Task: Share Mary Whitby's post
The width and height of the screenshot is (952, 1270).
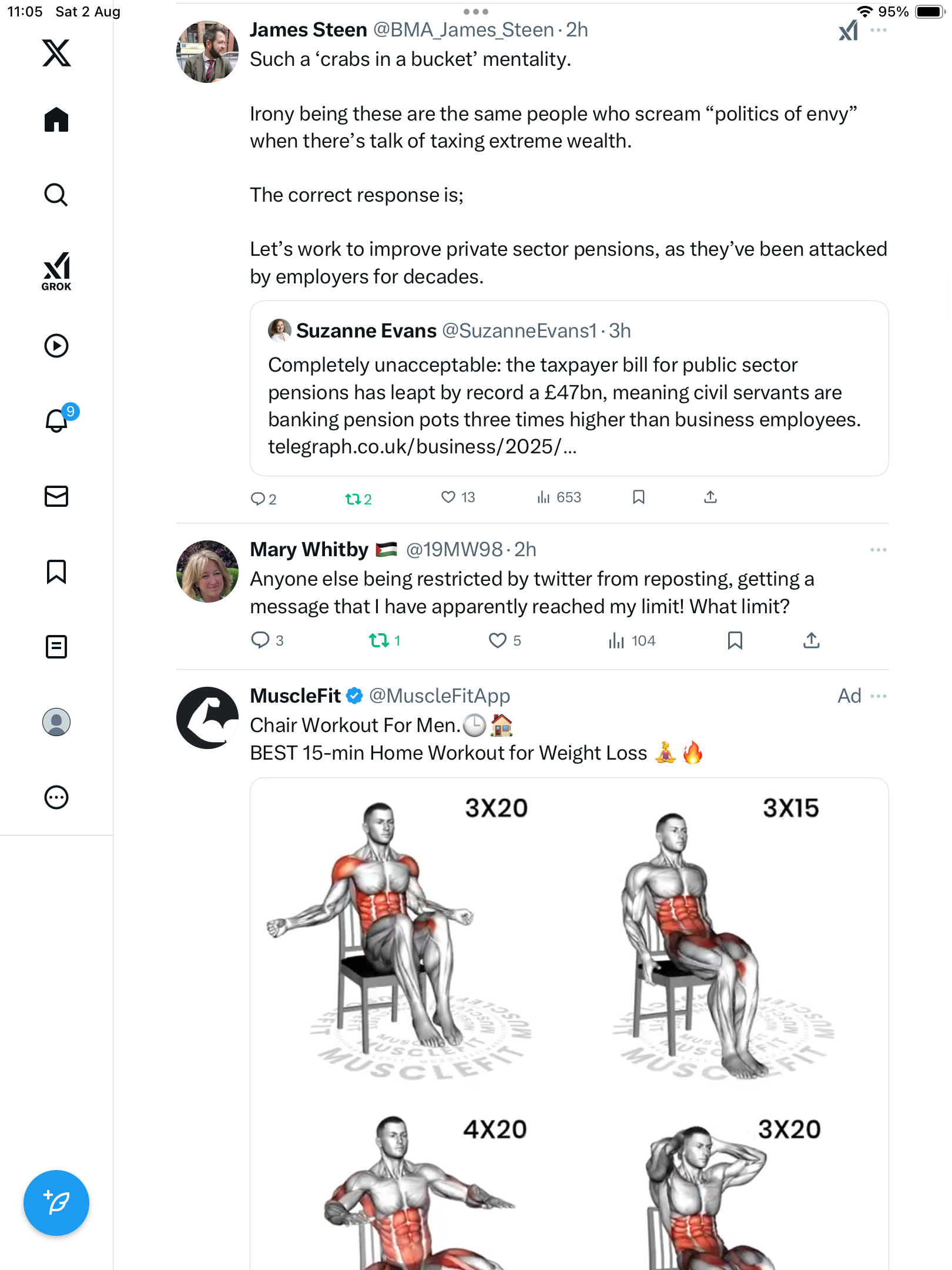Action: pyautogui.click(x=811, y=640)
